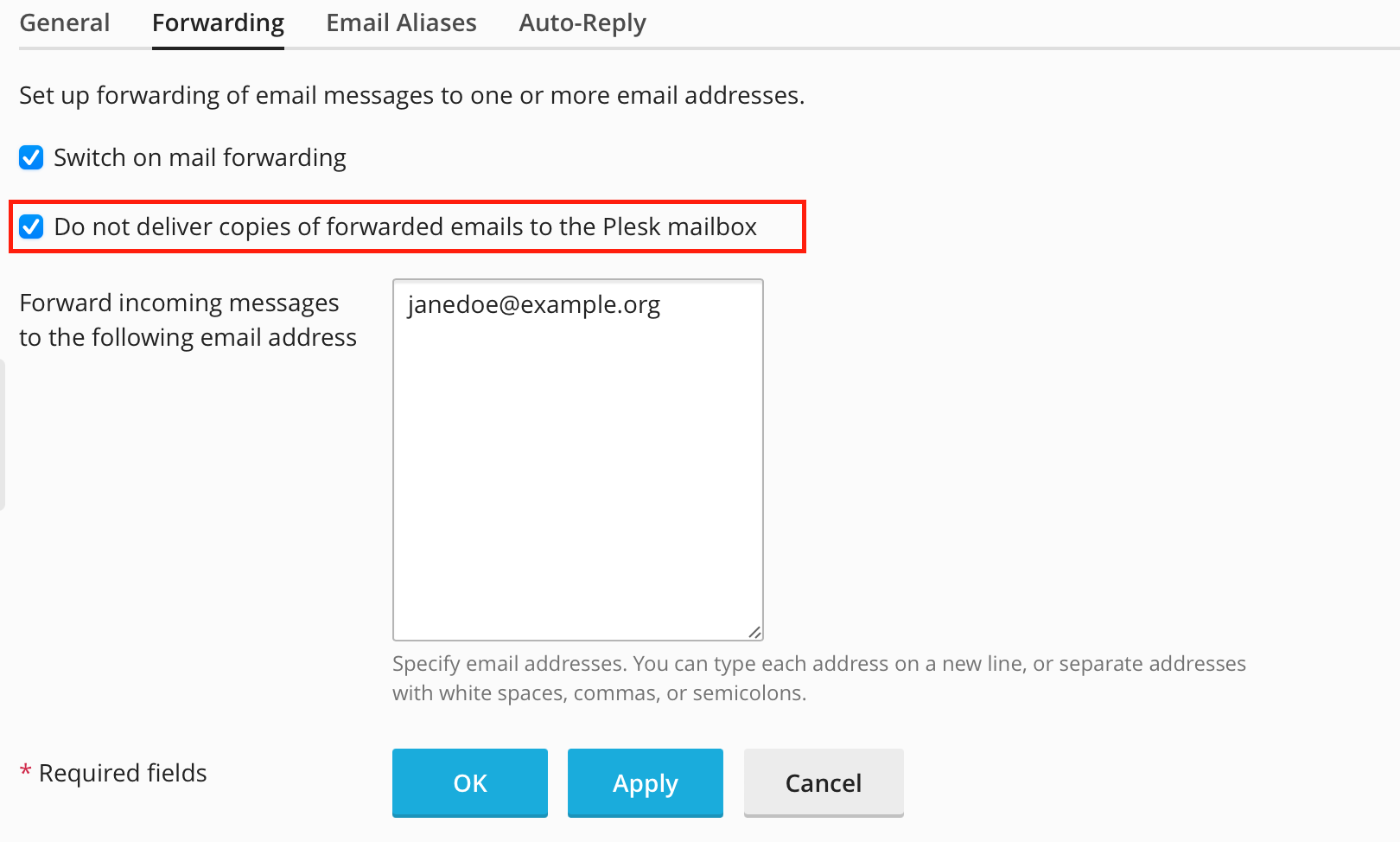Click the 'Forward incoming messages' field label
This screenshot has height=842, width=1400.
pos(188,320)
